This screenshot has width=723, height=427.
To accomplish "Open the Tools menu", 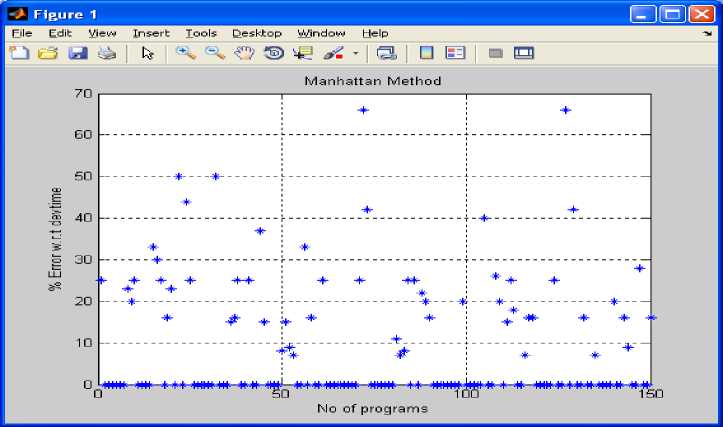I will click(x=201, y=33).
